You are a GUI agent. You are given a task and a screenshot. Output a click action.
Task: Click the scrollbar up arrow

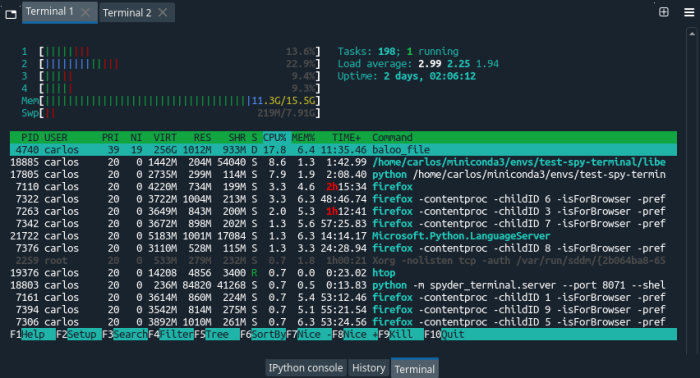click(692, 34)
